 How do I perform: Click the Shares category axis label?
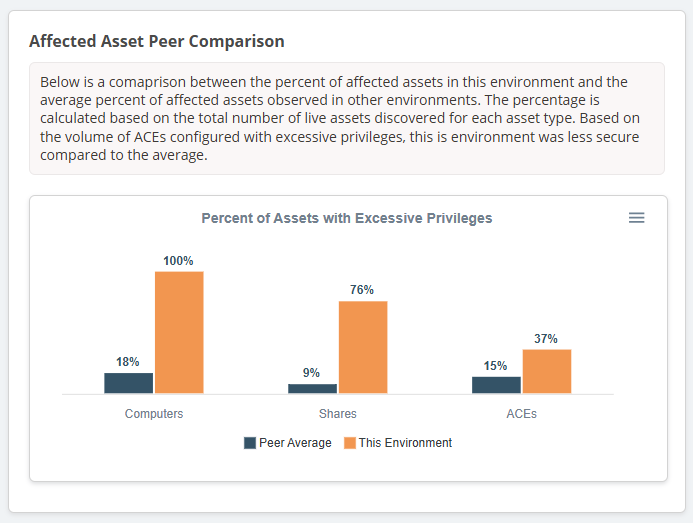[x=338, y=414]
